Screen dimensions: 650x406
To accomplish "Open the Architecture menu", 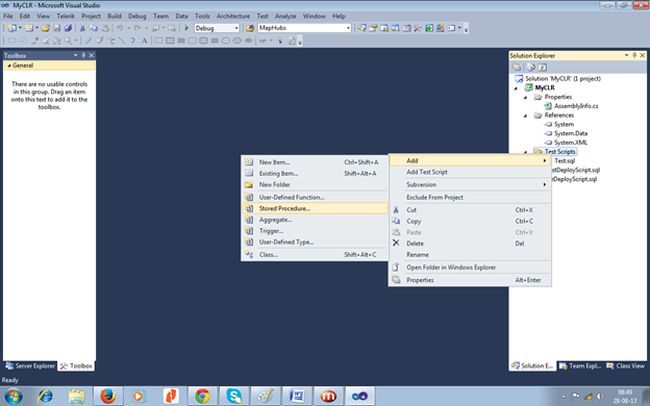I will pos(233,16).
